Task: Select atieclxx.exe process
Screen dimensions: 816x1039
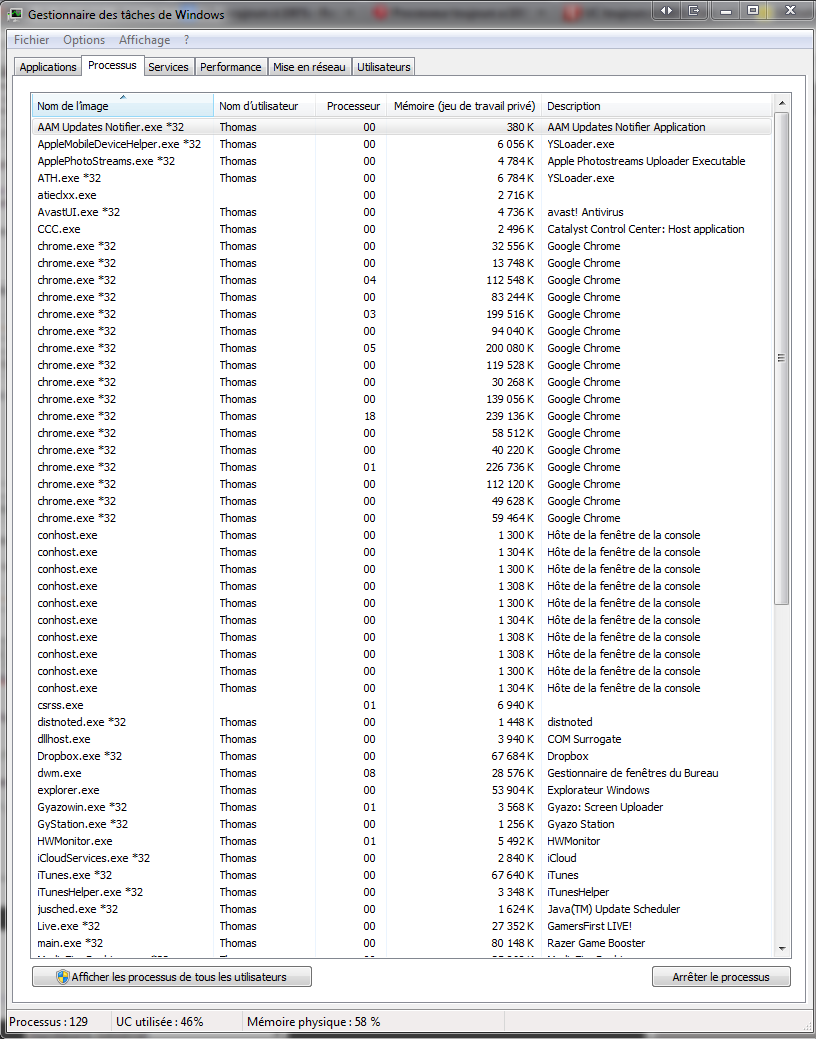Action: 402,195
